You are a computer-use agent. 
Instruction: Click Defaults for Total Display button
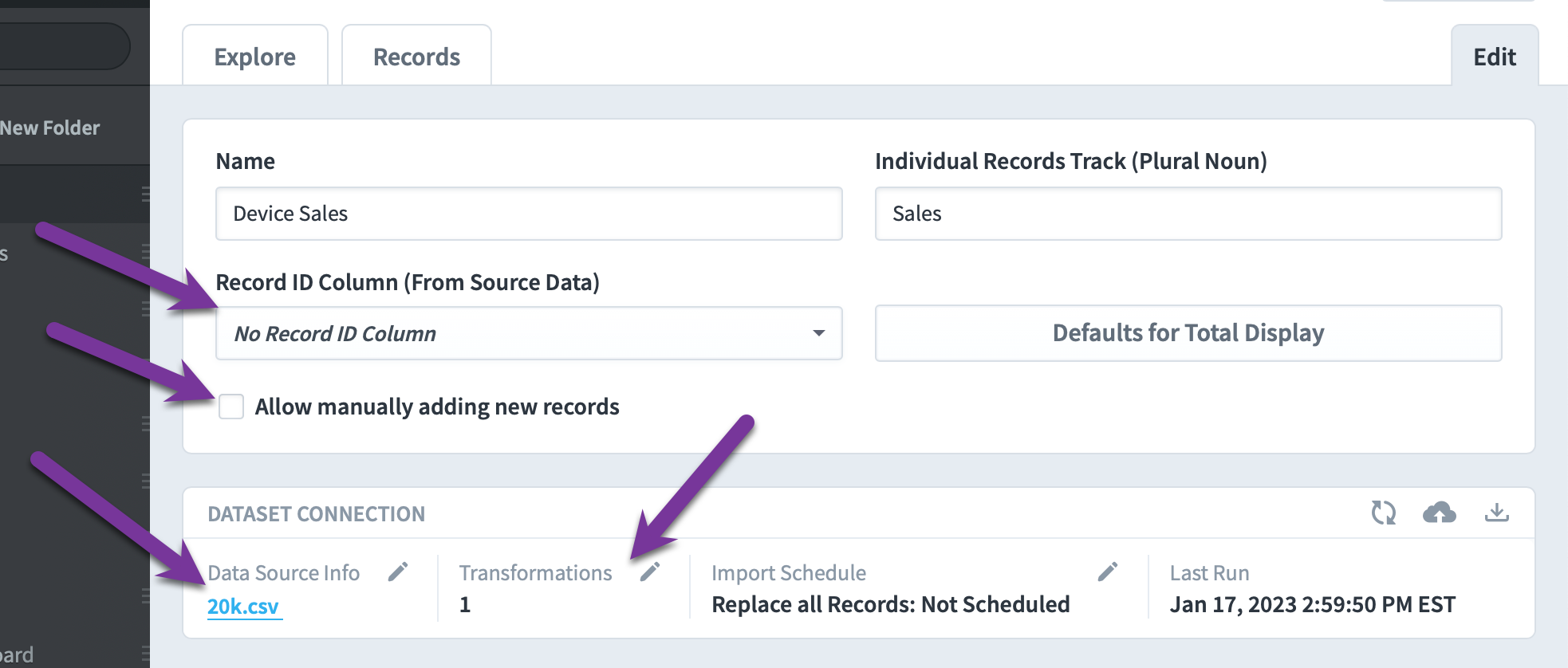1188,332
